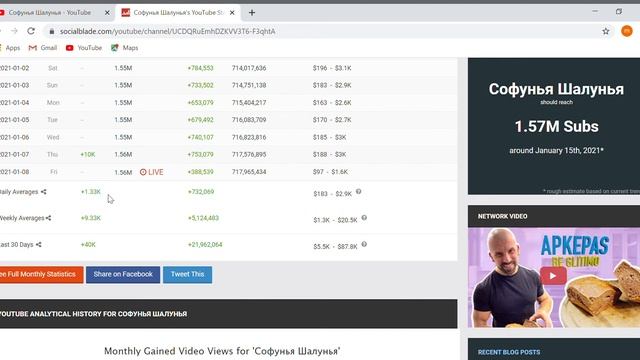Open the Chrome profile avatar
Screen dimensions: 640x360
click(627, 31)
